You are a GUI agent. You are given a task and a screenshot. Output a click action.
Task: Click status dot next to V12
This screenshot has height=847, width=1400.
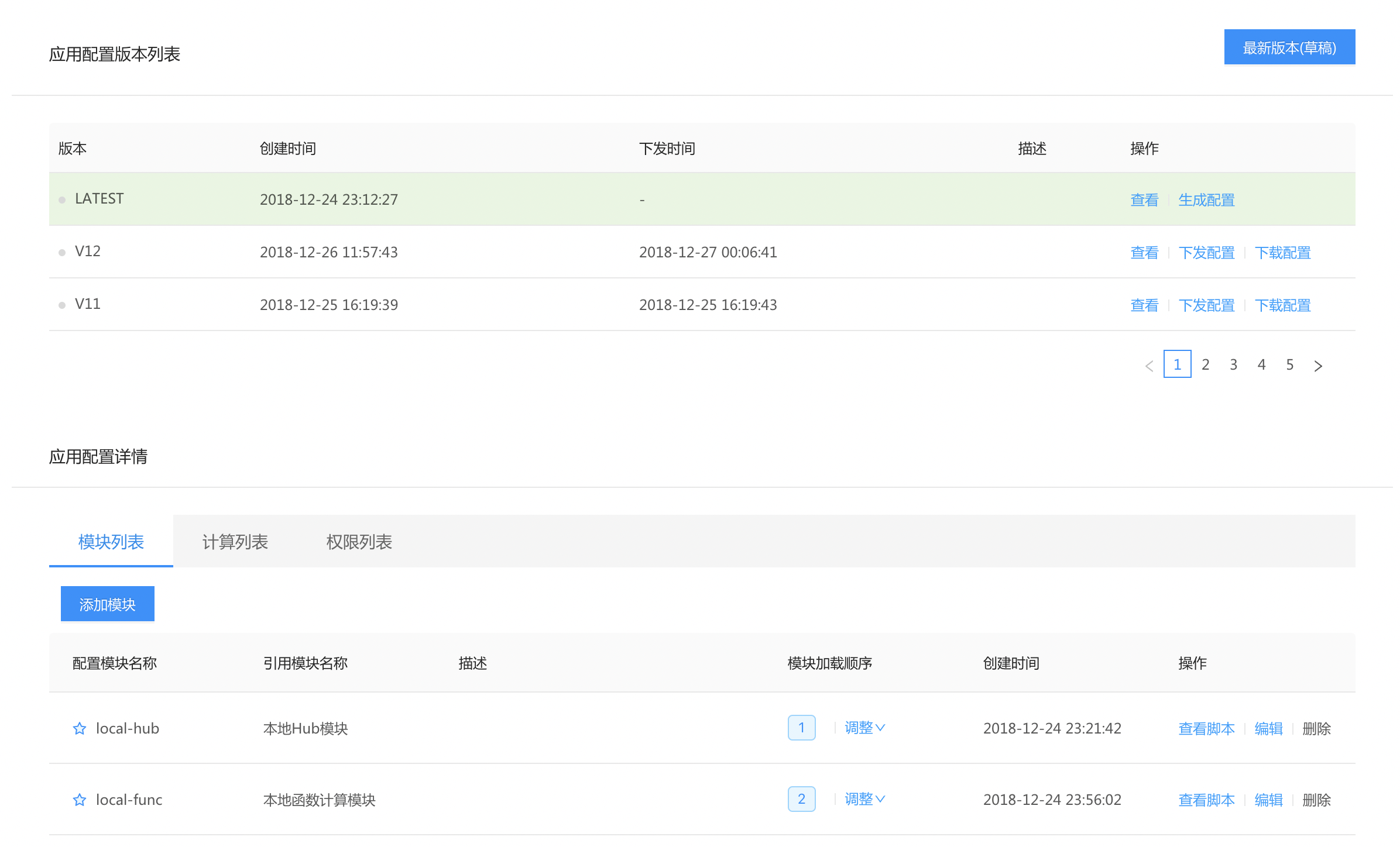pos(62,253)
